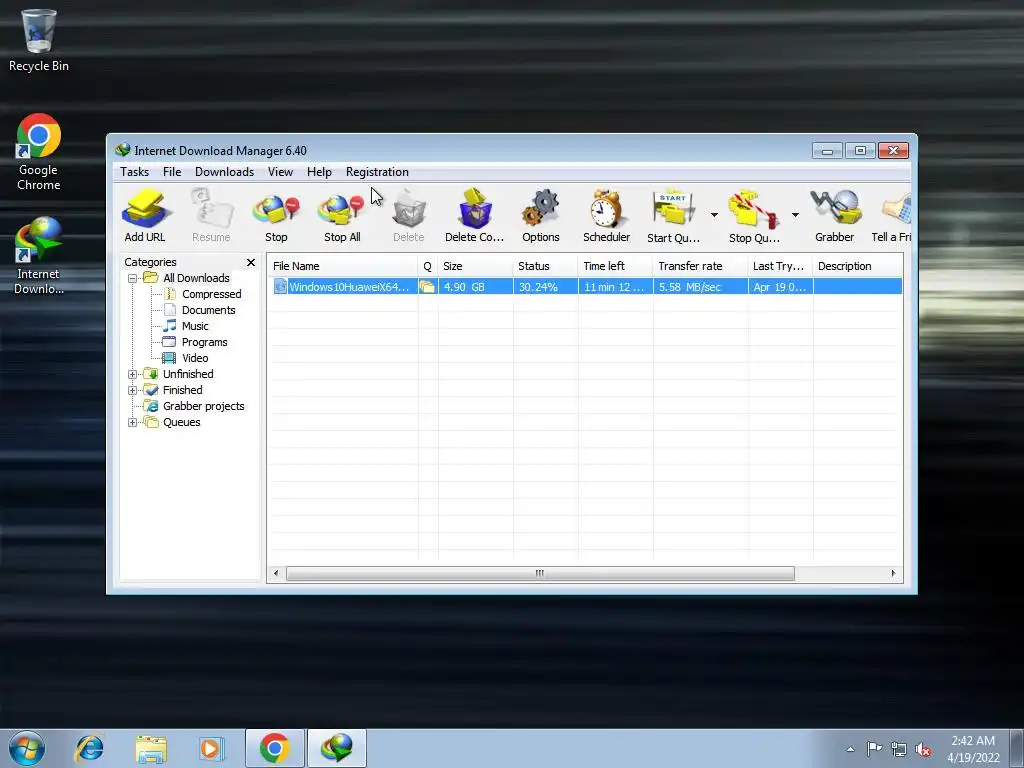This screenshot has width=1024, height=768.
Task: Click the download list scroll left arrow
Action: 276,573
